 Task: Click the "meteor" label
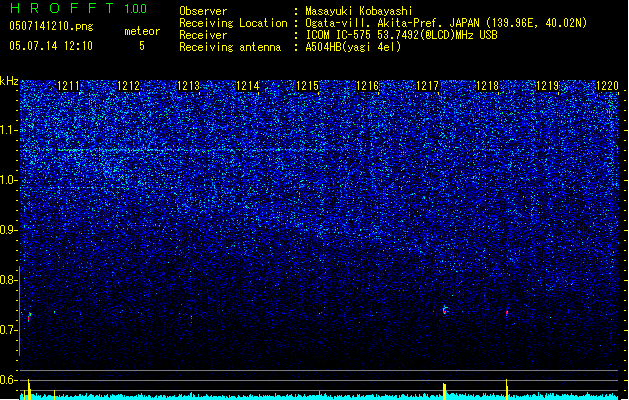pyautogui.click(x=142, y=31)
